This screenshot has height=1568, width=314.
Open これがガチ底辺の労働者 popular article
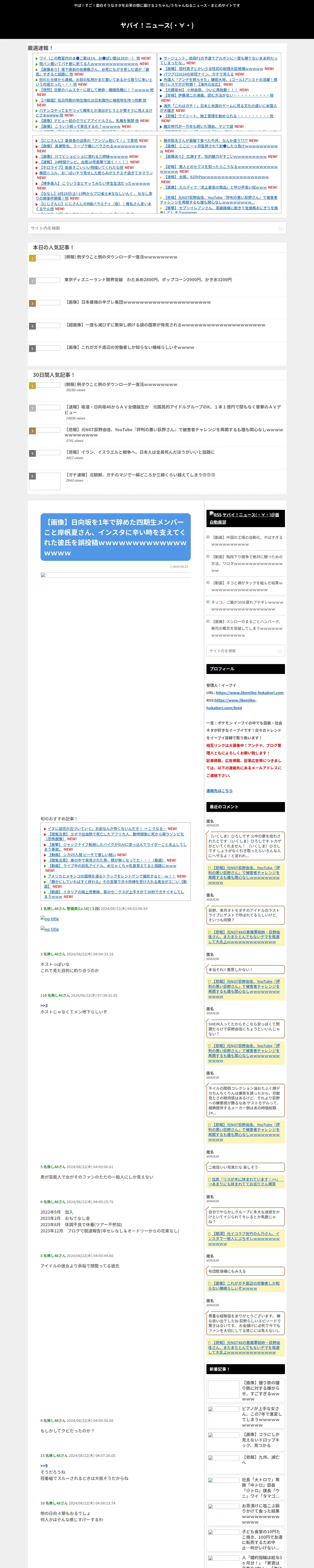(x=129, y=348)
